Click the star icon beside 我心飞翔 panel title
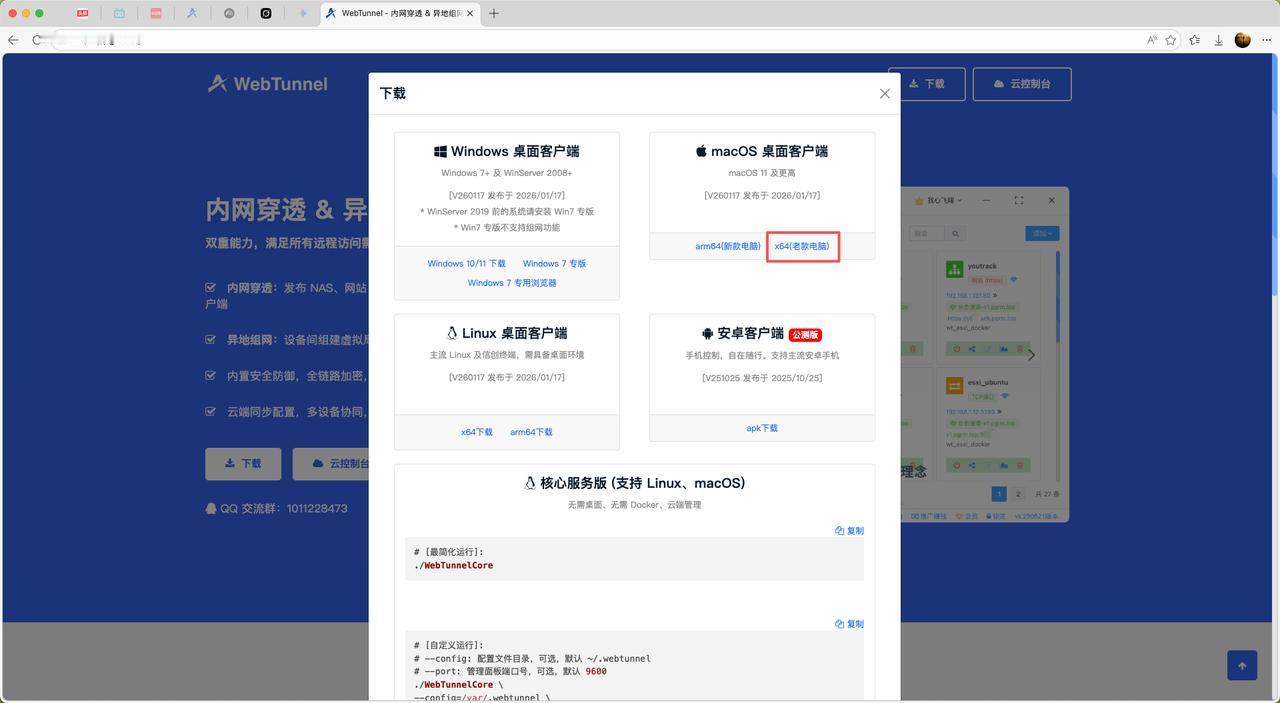This screenshot has height=703, width=1280. tap(919, 200)
